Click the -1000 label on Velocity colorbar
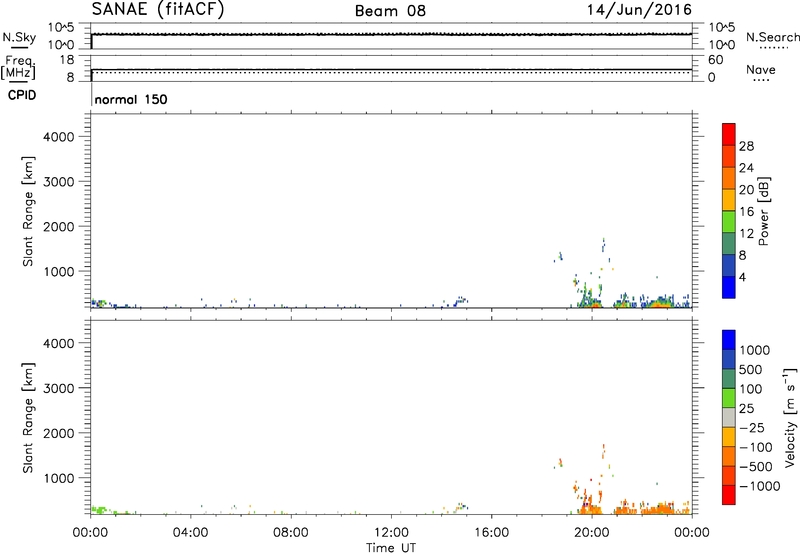This screenshot has height=554, width=800. pyautogui.click(x=760, y=486)
